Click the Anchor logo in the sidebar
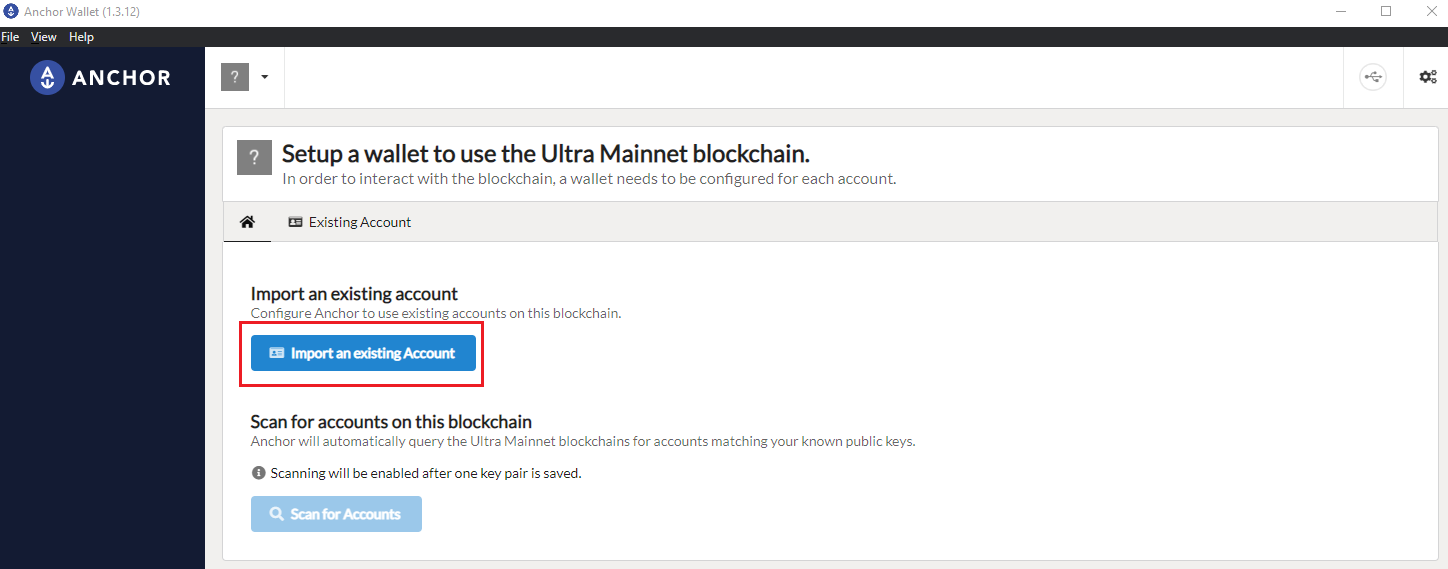This screenshot has width=1448, height=569. point(47,77)
